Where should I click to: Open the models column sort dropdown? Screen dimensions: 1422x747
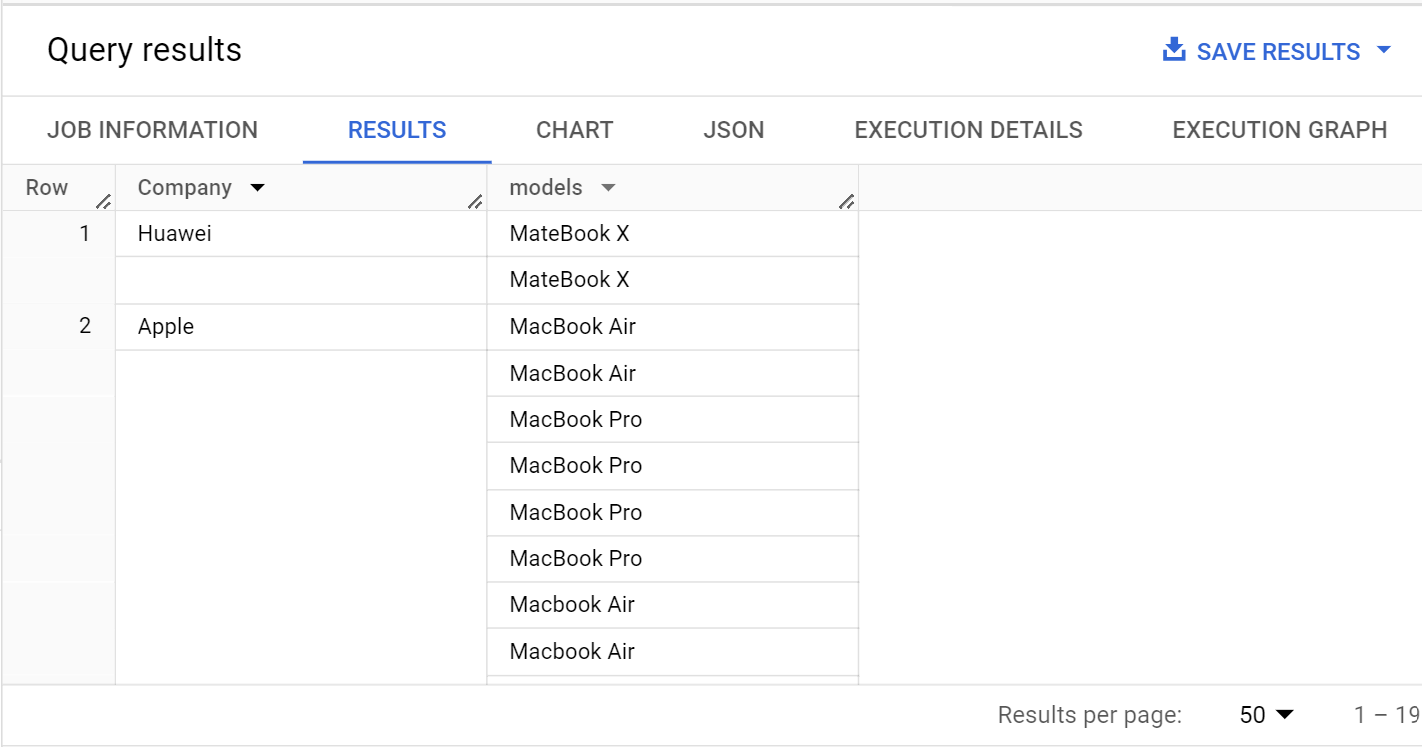(x=608, y=188)
